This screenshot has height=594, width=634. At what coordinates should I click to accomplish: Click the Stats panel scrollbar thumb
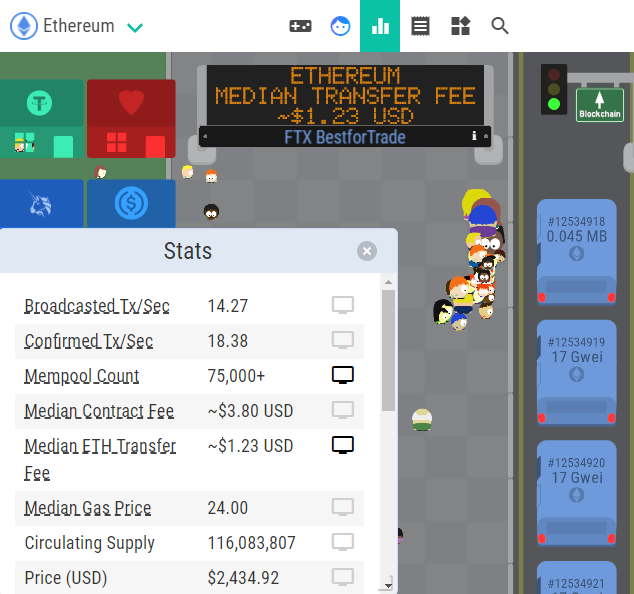point(388,350)
